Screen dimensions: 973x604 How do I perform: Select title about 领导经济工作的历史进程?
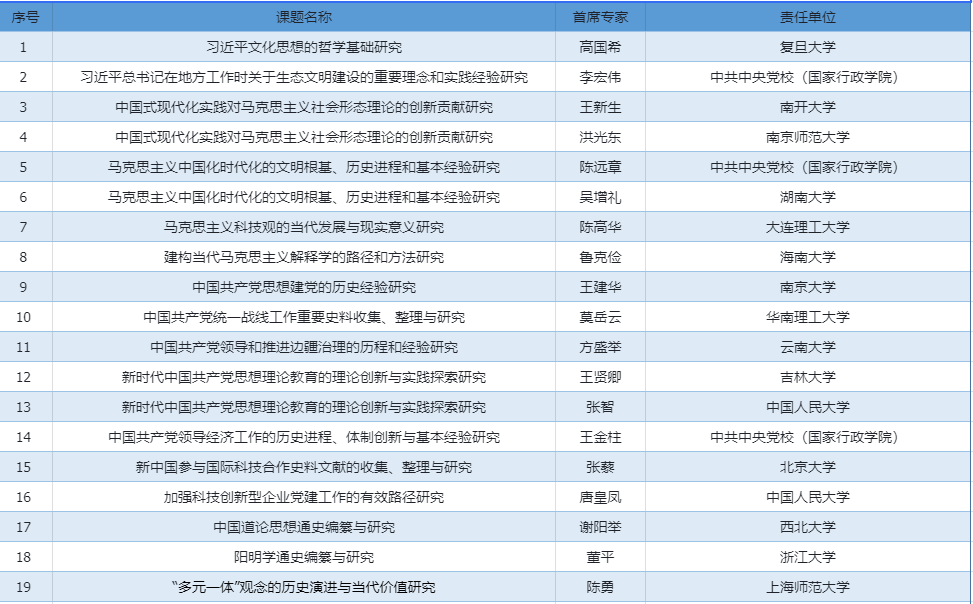click(304, 437)
